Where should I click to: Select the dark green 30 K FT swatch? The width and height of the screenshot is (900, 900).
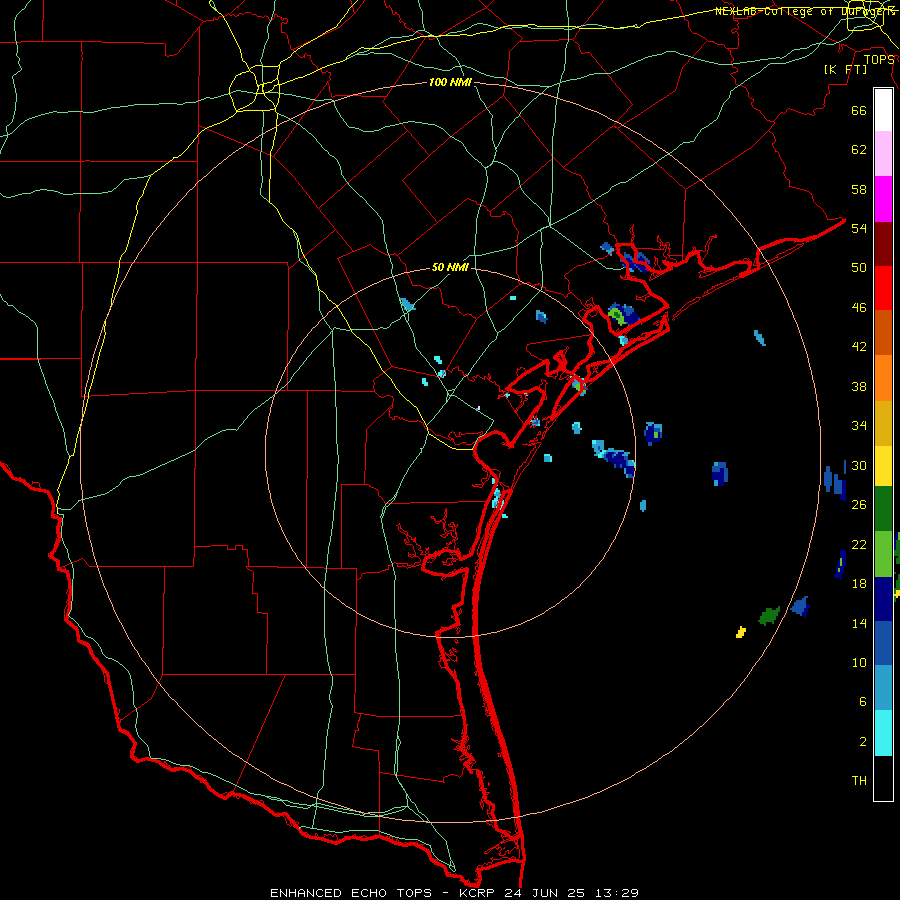click(x=883, y=509)
